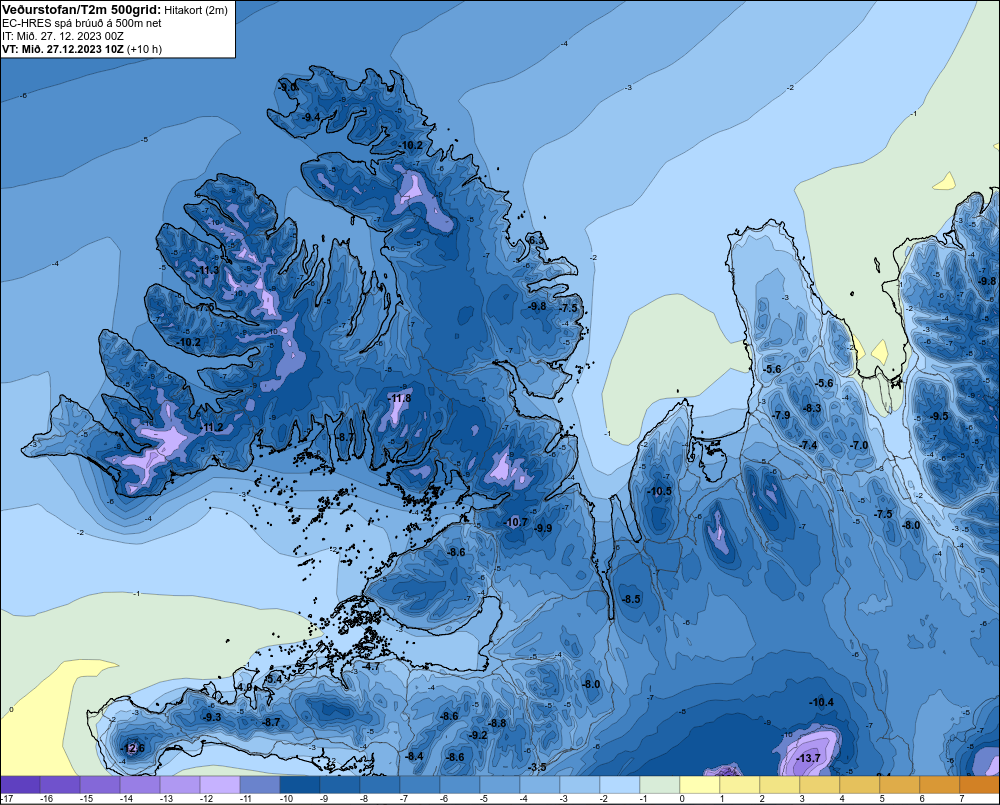Pick the legend swatch between 5 and 6
The width and height of the screenshot is (1000, 805).
(x=899, y=785)
